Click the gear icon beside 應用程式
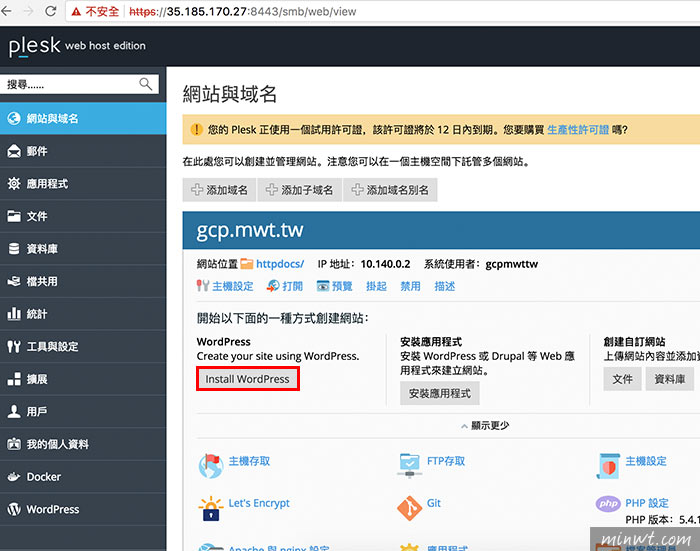 (x=14, y=184)
